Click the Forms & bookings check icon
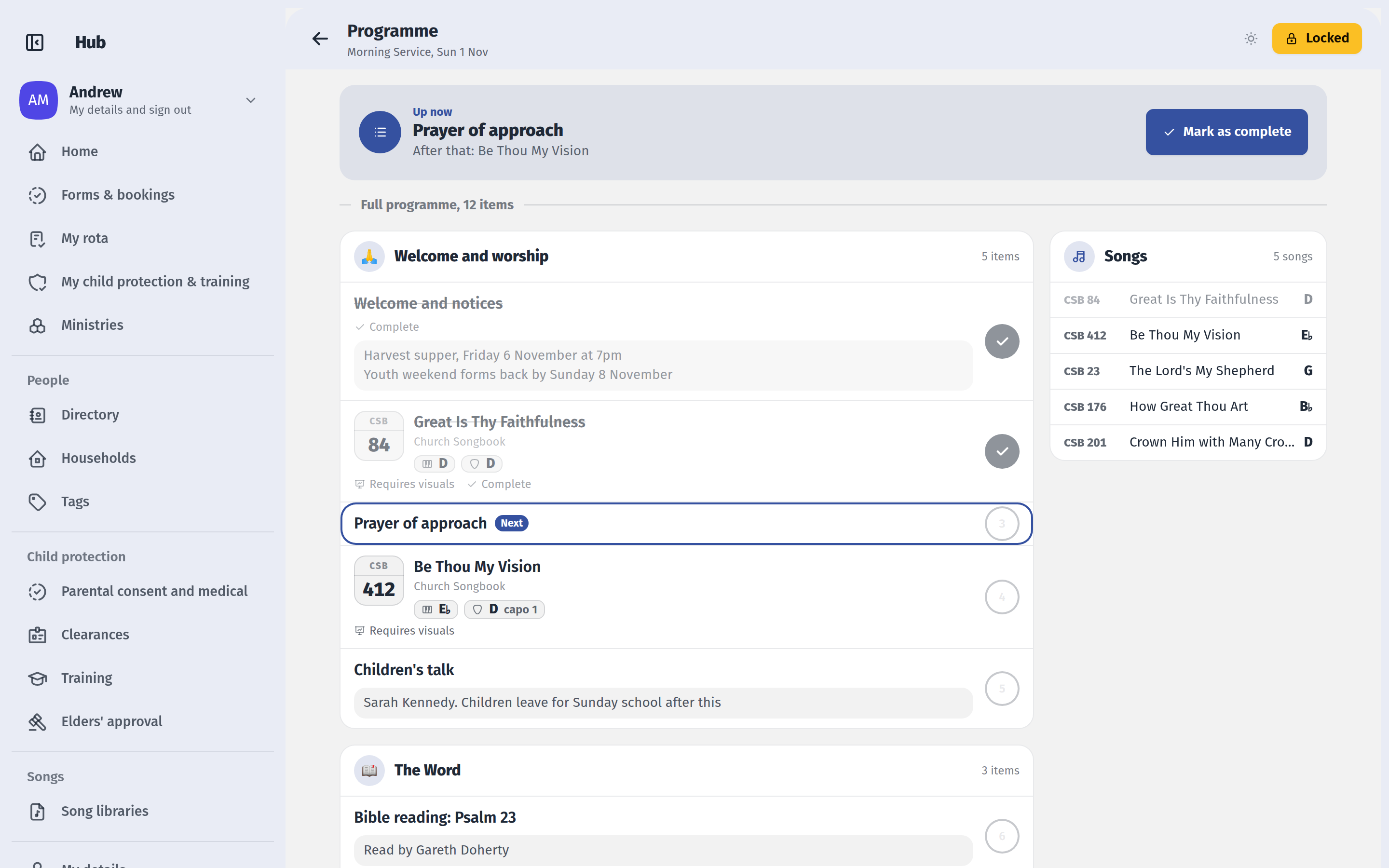This screenshot has width=1389, height=868. tap(37, 195)
